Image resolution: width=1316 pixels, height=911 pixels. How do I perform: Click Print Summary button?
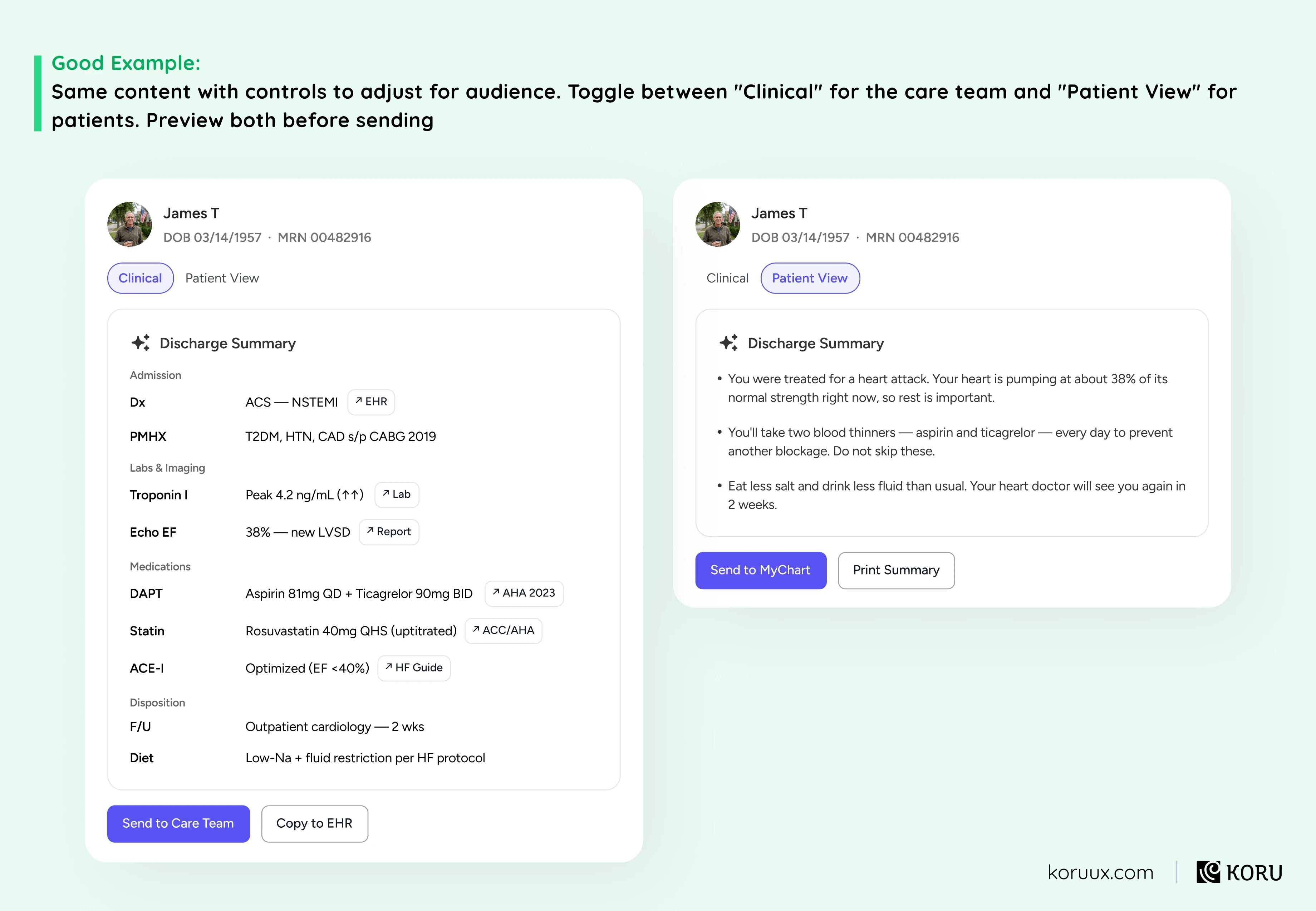(x=897, y=570)
